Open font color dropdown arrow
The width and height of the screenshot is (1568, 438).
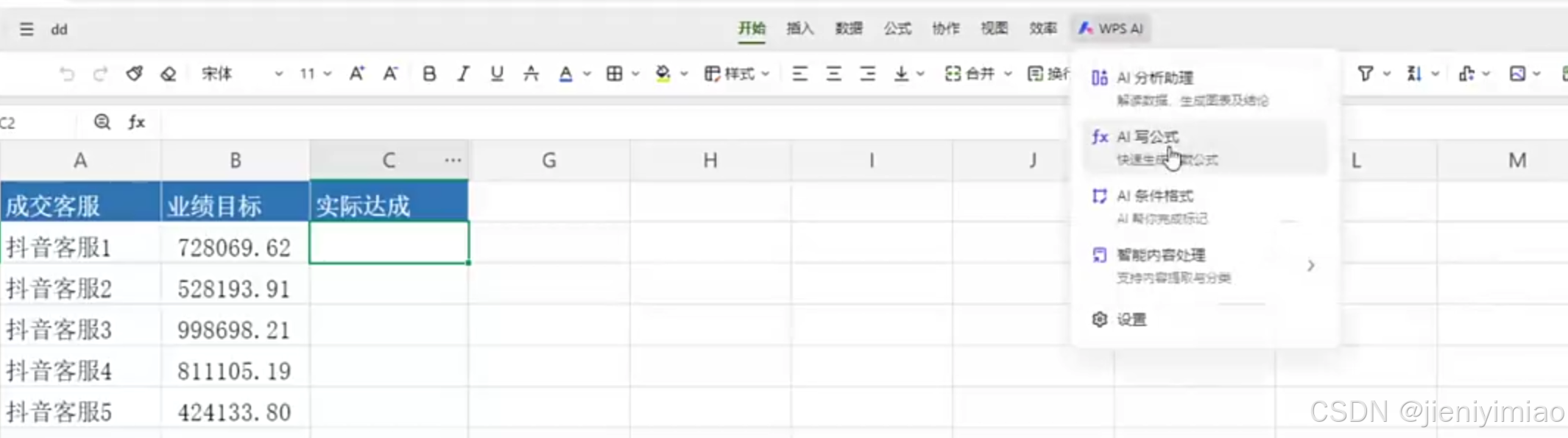pyautogui.click(x=587, y=74)
